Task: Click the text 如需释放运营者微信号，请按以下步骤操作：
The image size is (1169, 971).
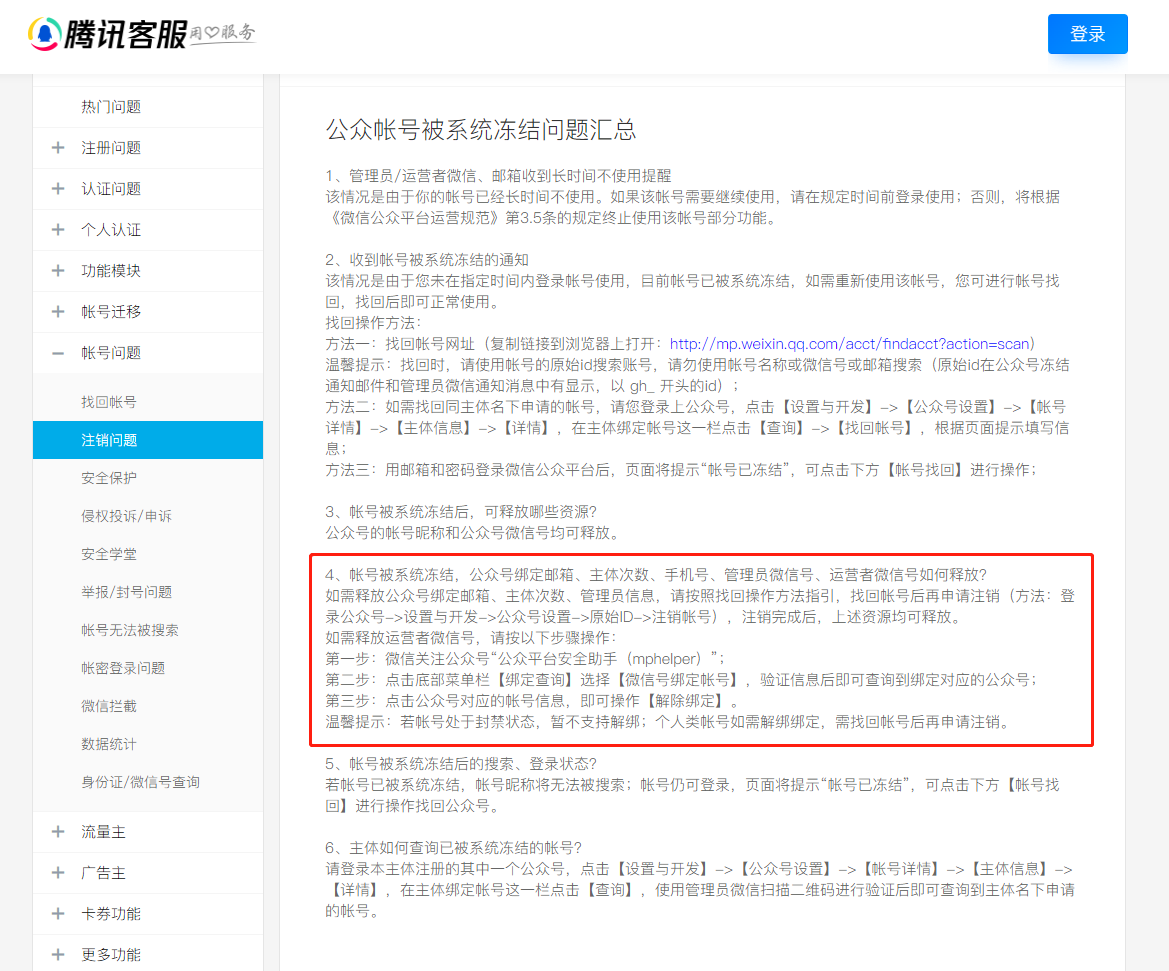Action: [471, 638]
